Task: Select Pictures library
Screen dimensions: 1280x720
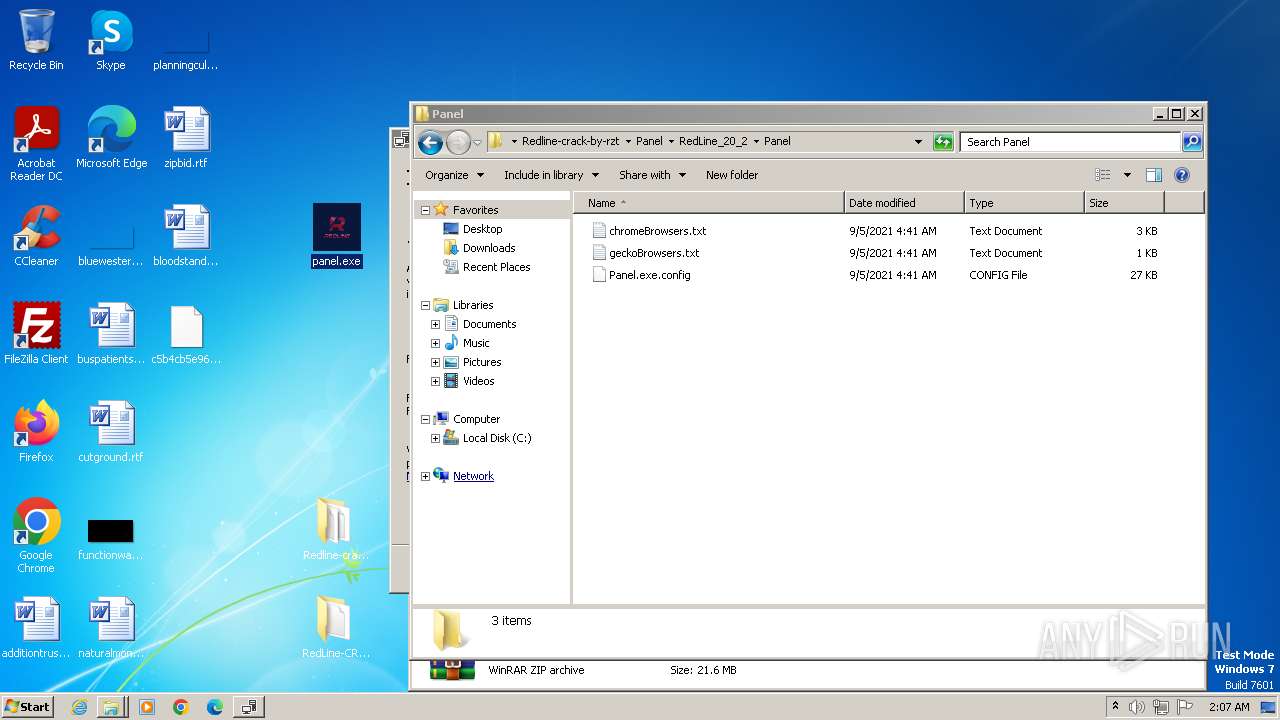Action: [481, 362]
